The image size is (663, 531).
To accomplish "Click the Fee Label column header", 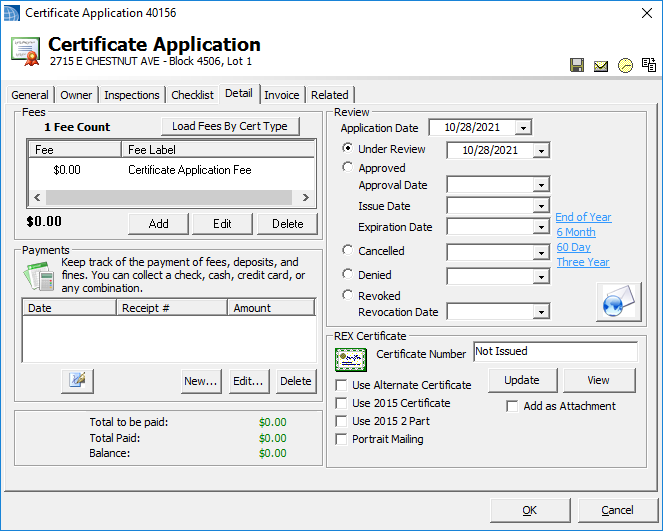I will tap(218, 150).
